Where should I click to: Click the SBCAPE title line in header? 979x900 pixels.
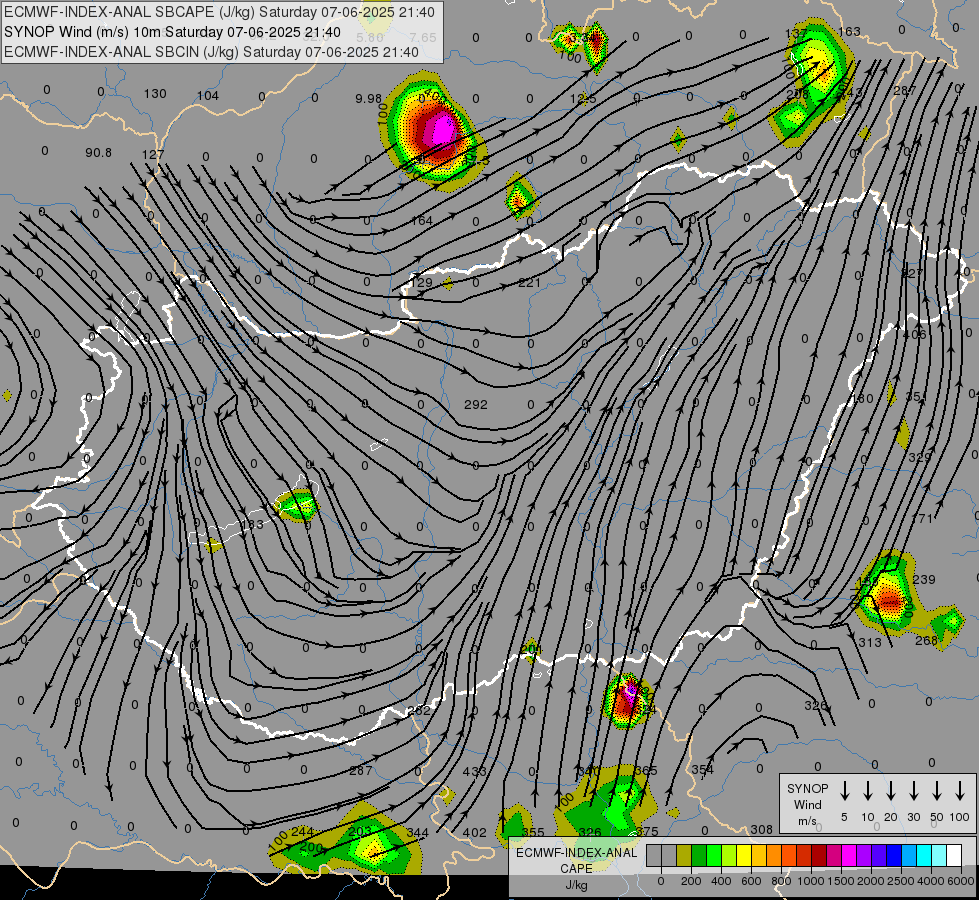(x=221, y=12)
